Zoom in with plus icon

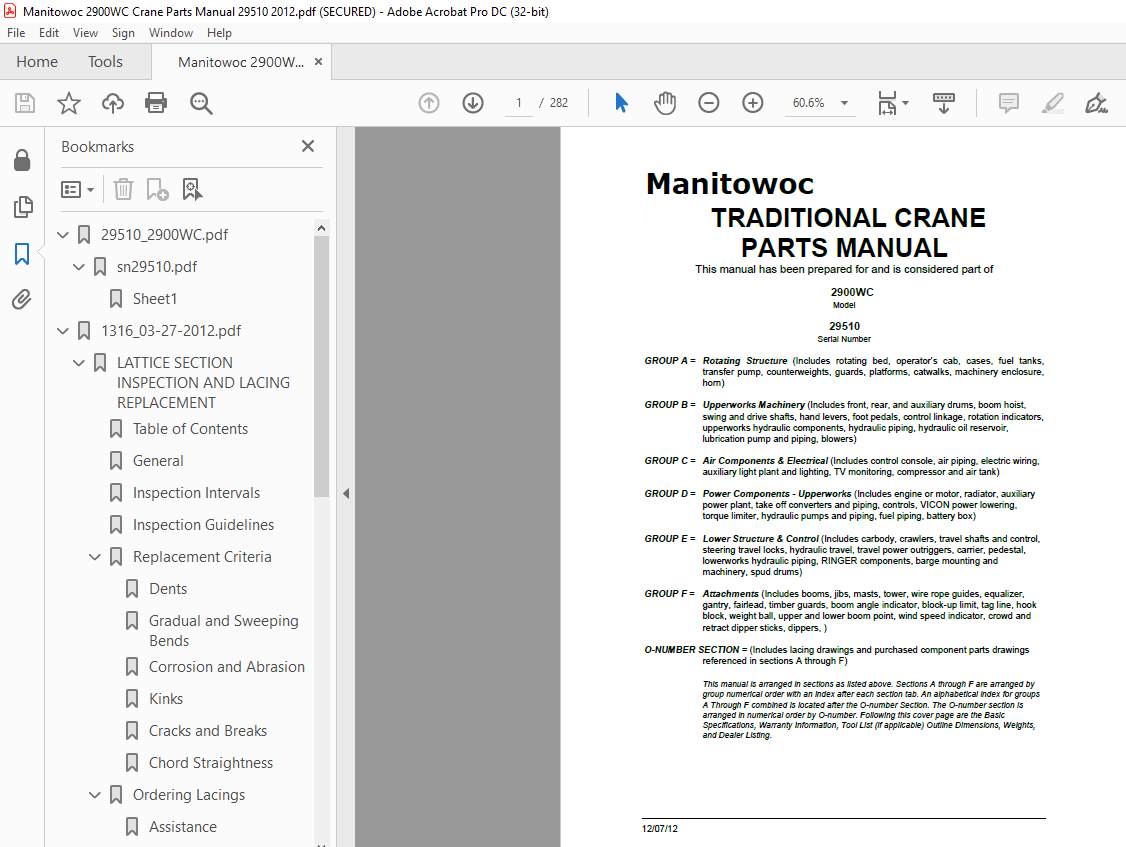[x=753, y=103]
